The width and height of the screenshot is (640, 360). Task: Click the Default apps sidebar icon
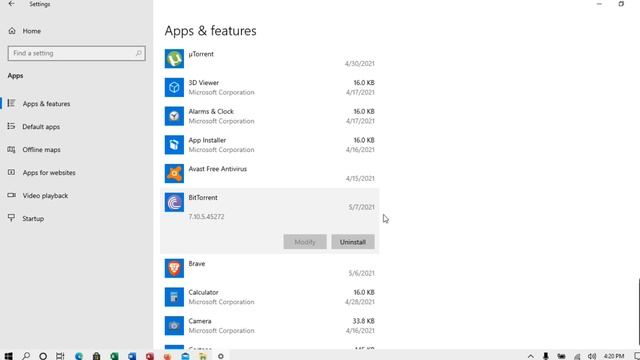tap(11, 126)
